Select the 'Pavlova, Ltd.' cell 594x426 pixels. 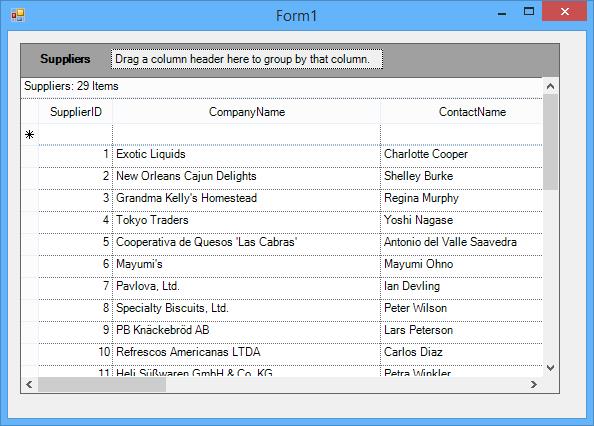247,288
